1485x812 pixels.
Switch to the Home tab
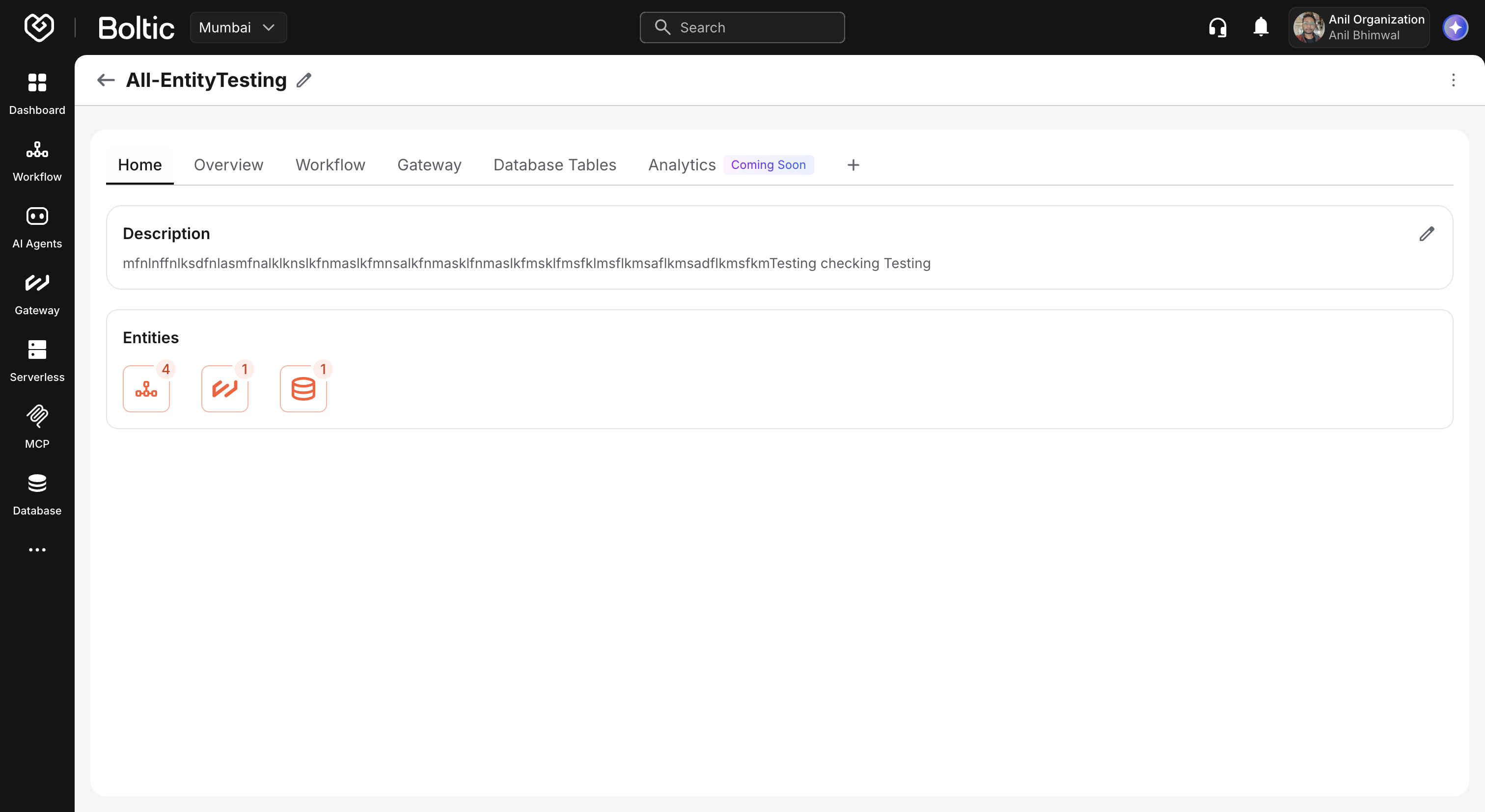(139, 165)
